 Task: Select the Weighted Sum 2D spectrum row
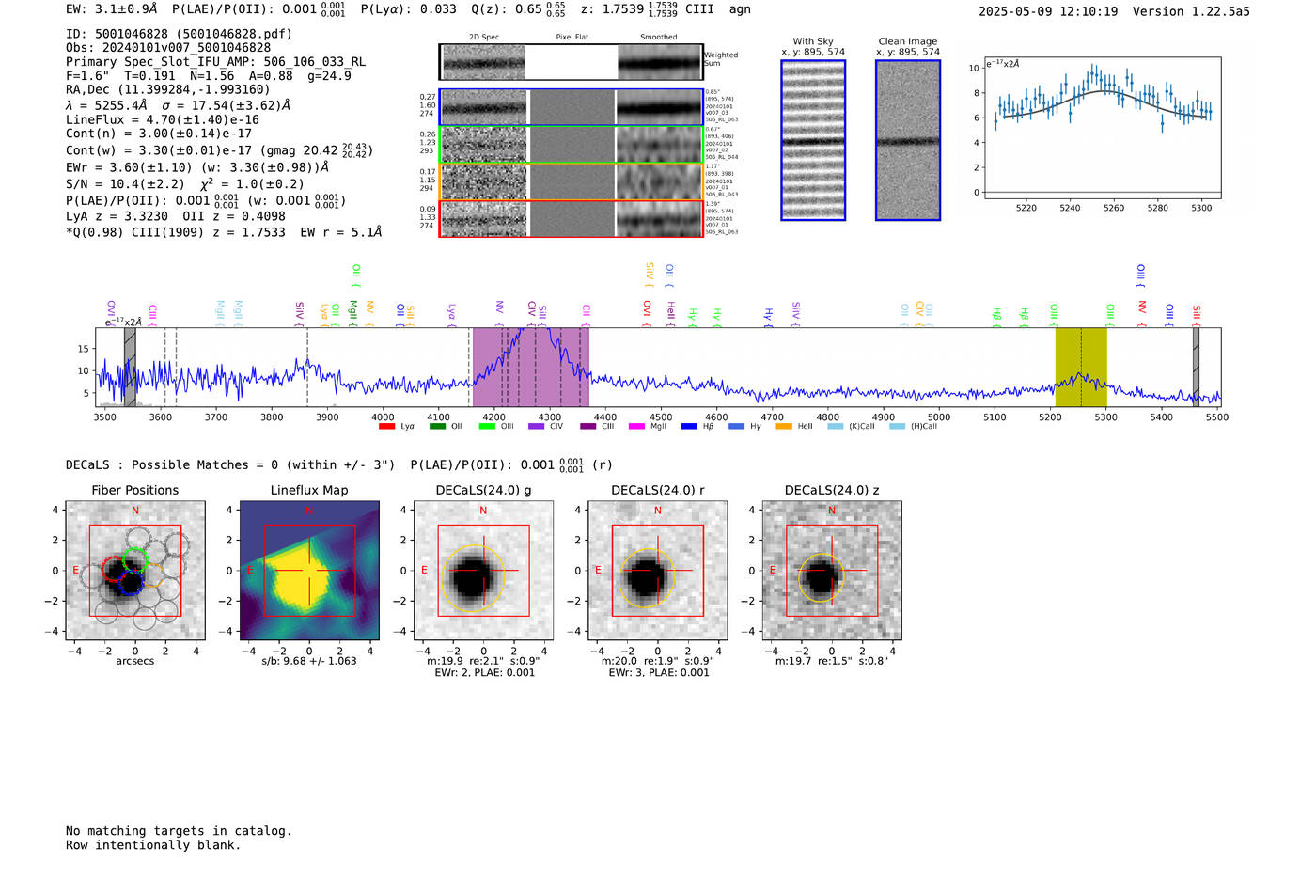572,62
